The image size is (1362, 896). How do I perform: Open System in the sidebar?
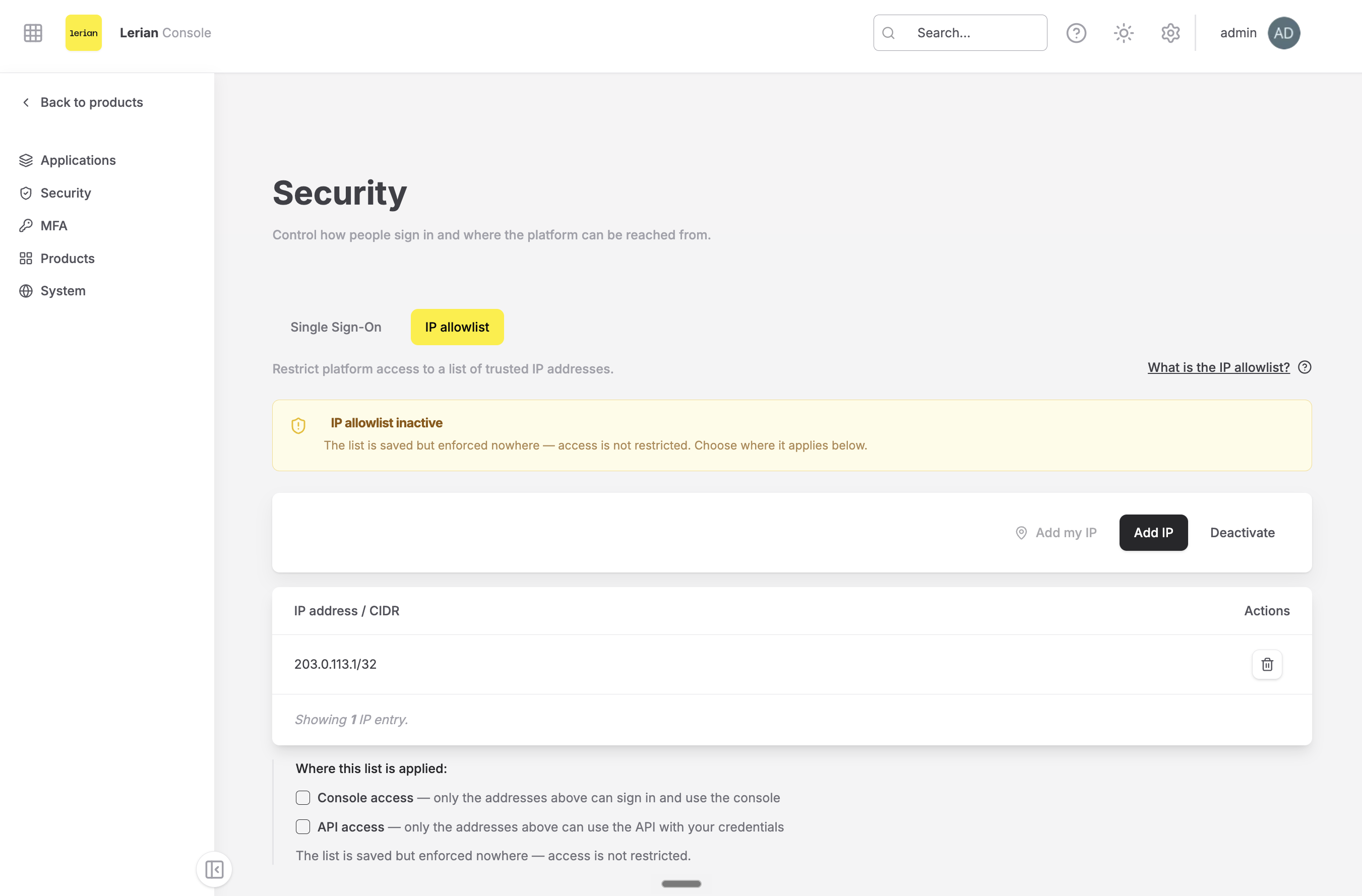tap(63, 291)
